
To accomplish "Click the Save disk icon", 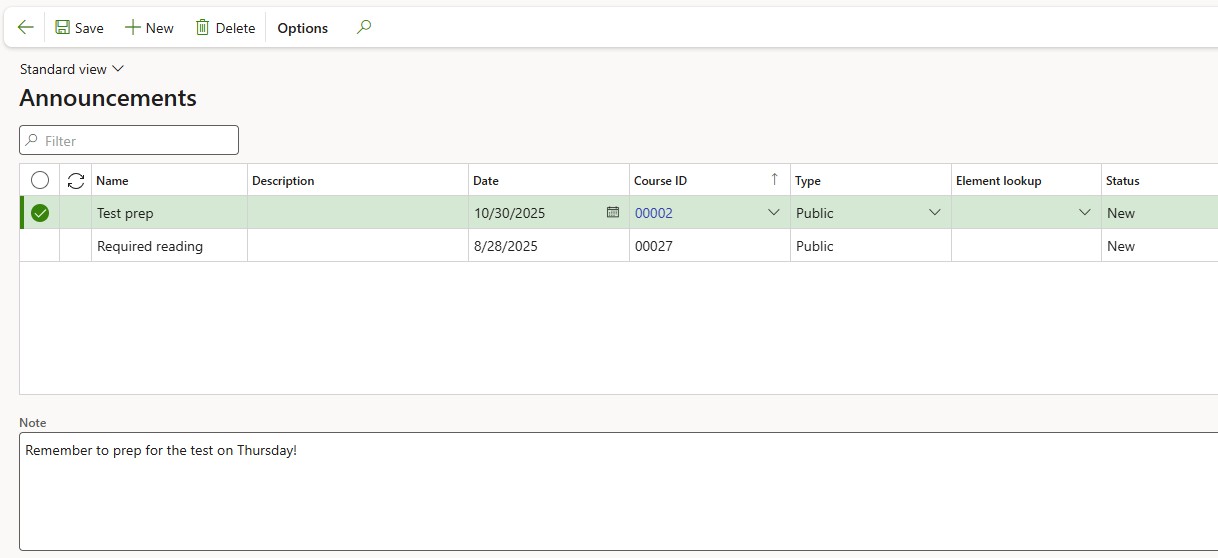I will (63, 28).
